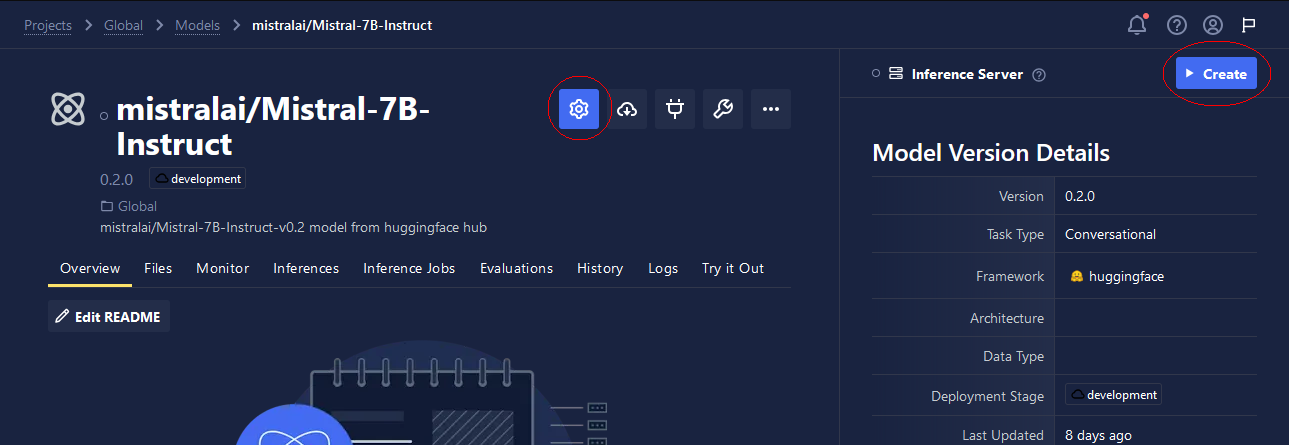Click development tag in Deployment Stage row

(1113, 395)
